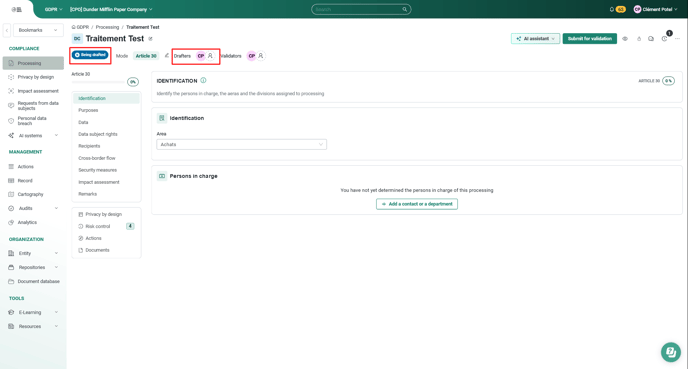Screen dimensions: 688x369
Task: Expand the Repositories sidebar item
Action: pos(56,267)
